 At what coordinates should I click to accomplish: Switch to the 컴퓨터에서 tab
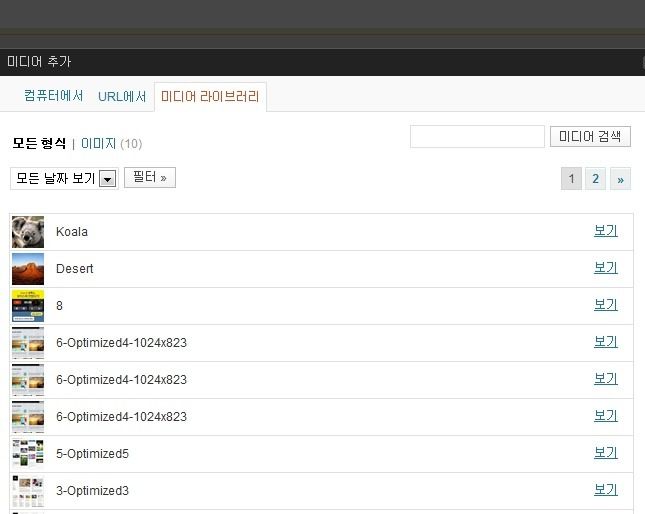tap(53, 96)
